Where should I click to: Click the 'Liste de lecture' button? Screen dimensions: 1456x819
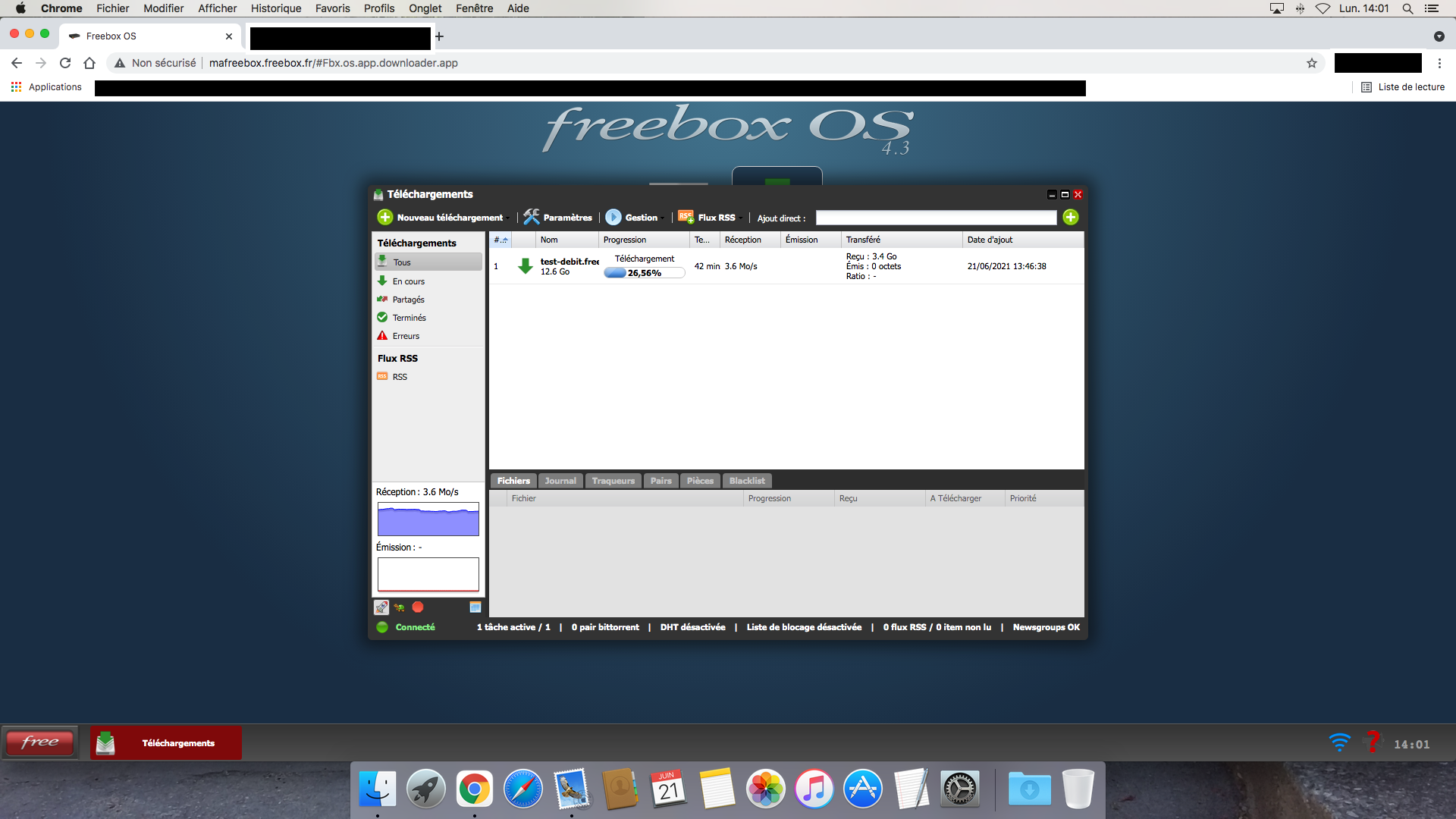[x=1403, y=87]
